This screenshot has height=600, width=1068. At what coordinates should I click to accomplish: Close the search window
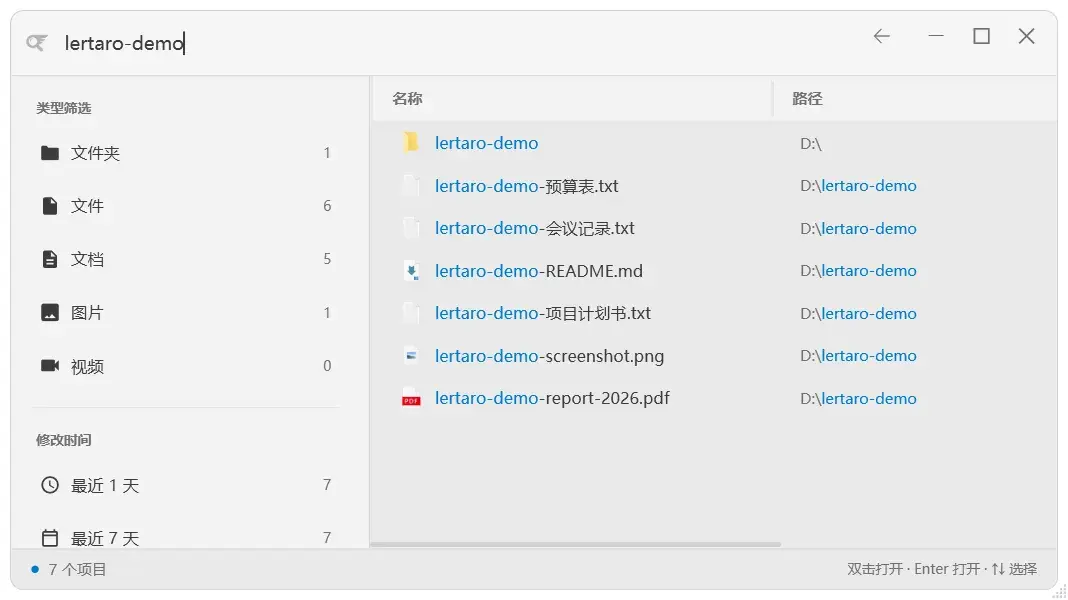[1026, 36]
